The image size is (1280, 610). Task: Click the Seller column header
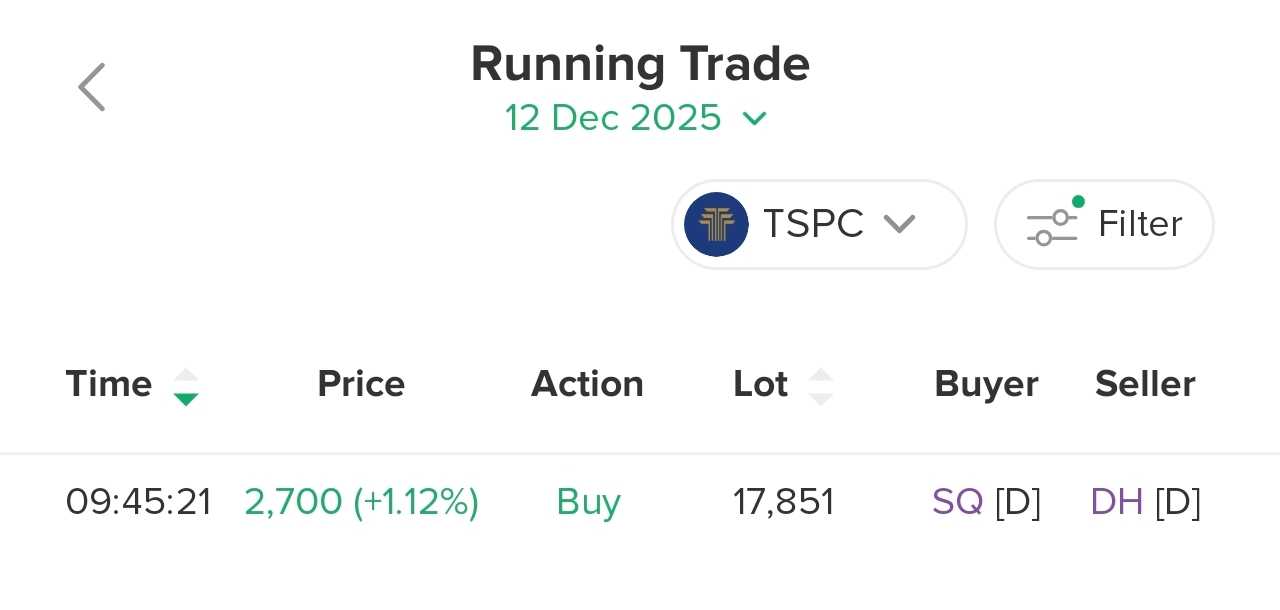click(x=1145, y=384)
